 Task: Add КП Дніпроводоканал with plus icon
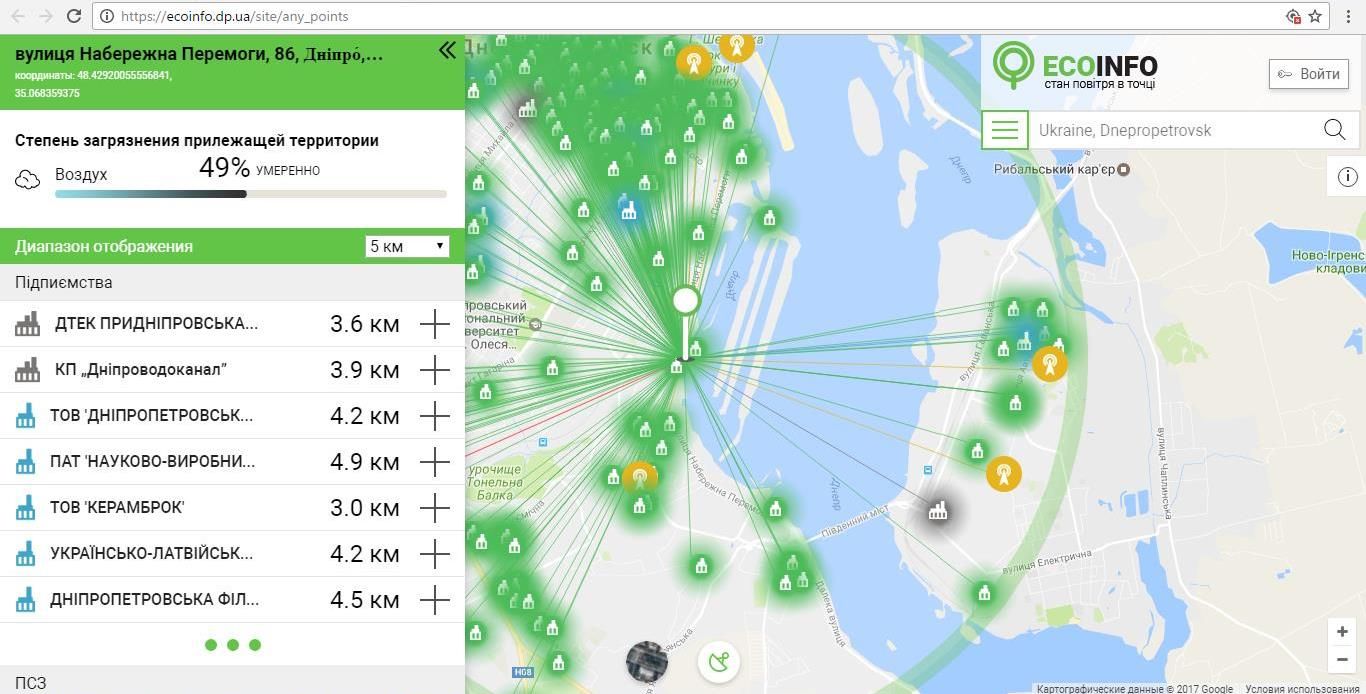(x=435, y=370)
